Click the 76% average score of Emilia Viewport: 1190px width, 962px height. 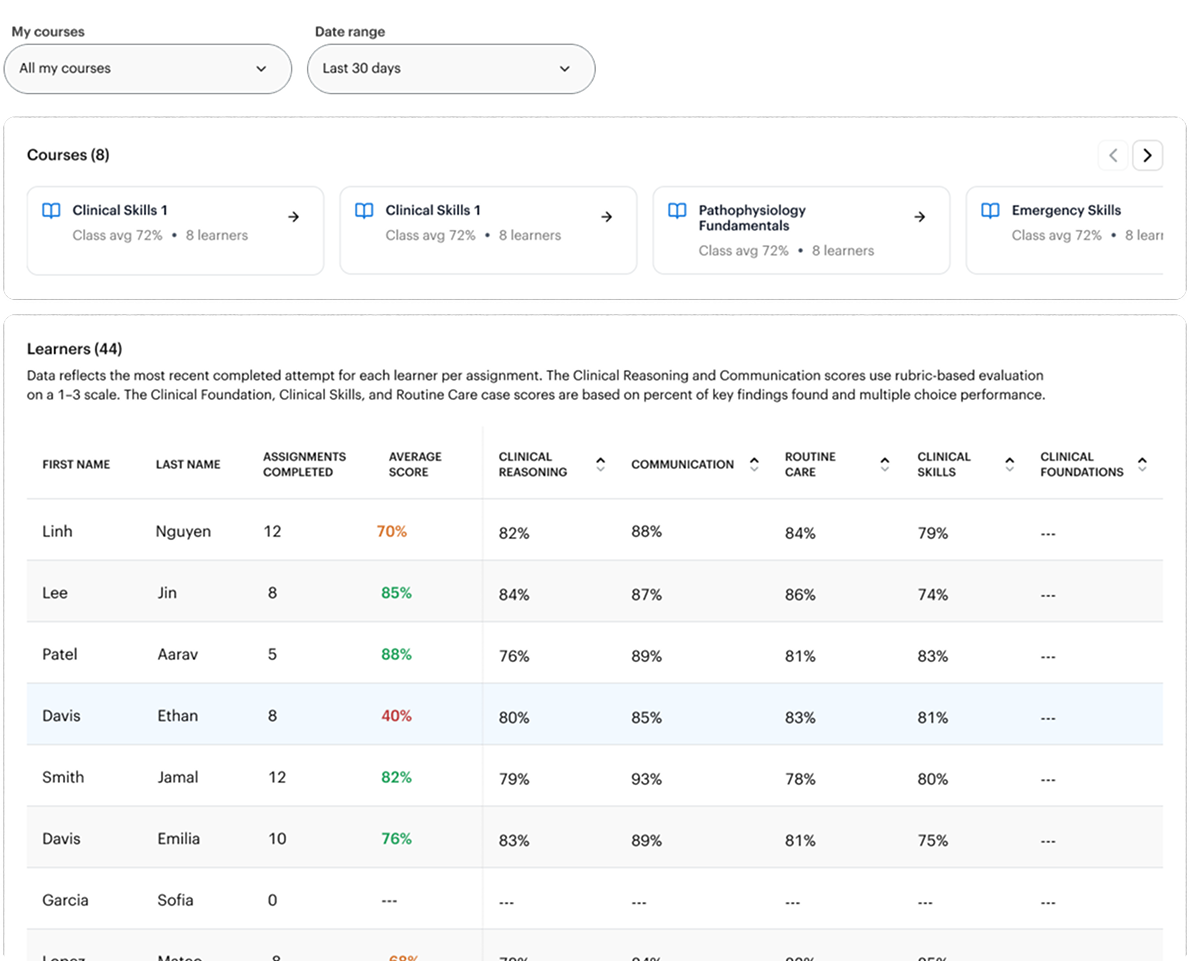[x=396, y=838]
